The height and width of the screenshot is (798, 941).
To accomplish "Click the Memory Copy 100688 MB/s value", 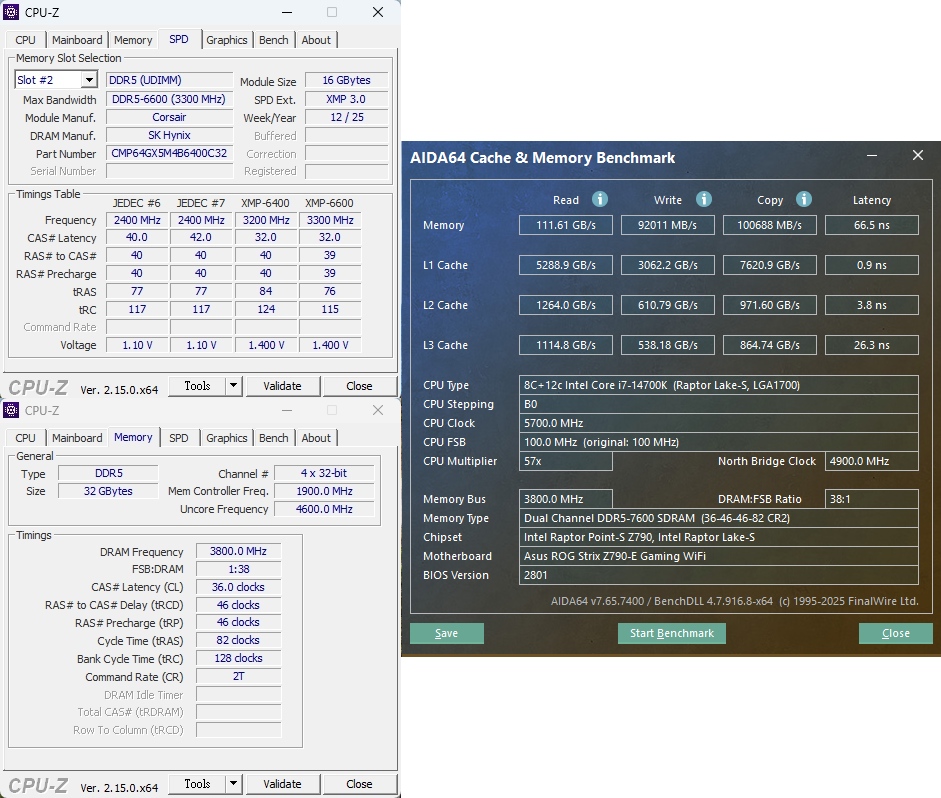I will click(770, 225).
